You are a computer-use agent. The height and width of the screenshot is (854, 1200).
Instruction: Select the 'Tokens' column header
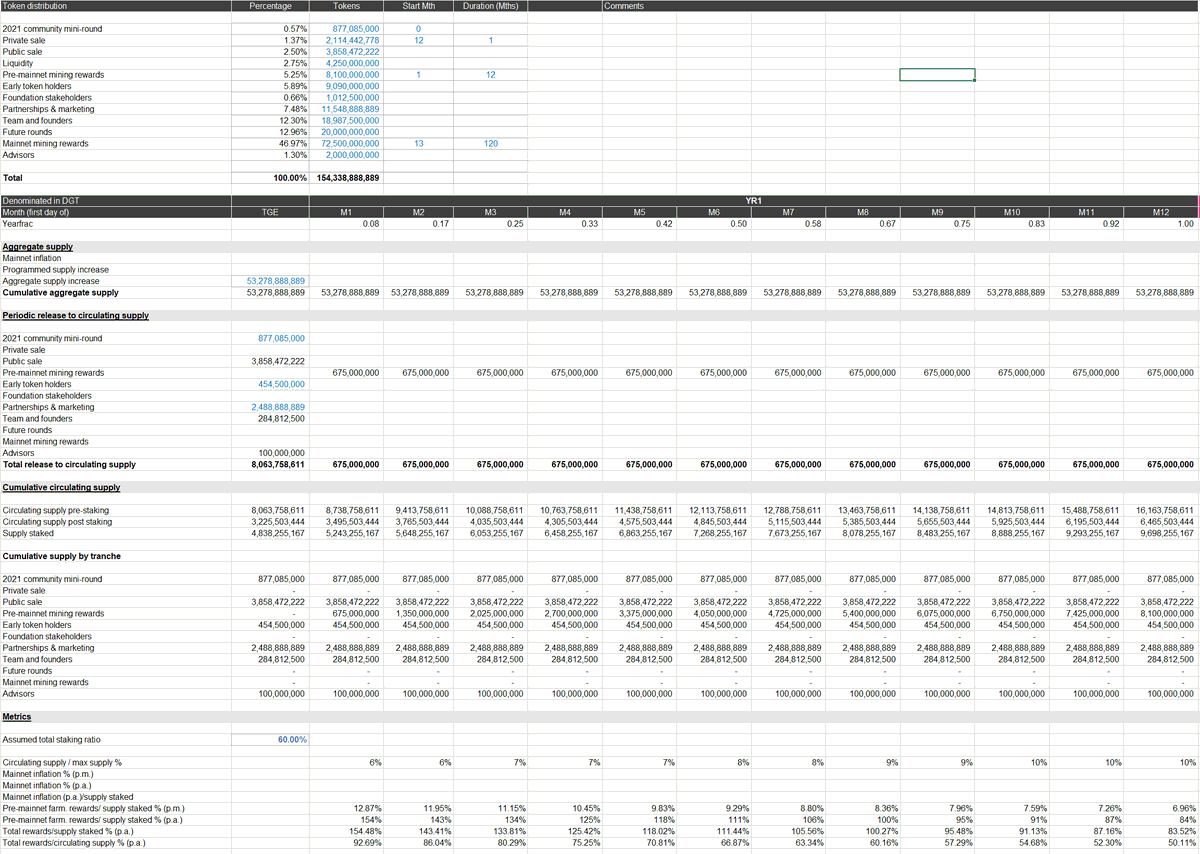pos(345,6)
